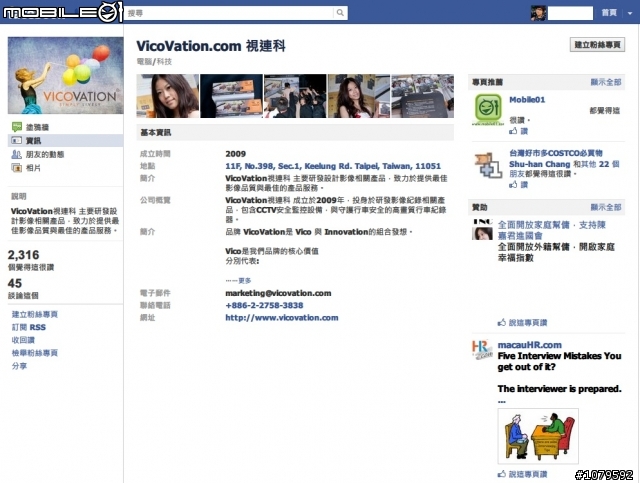Image resolution: width=640 pixels, height=483 pixels.
Task: Click the marketing@vicovation.com email text
Action: pyautogui.click(x=278, y=293)
